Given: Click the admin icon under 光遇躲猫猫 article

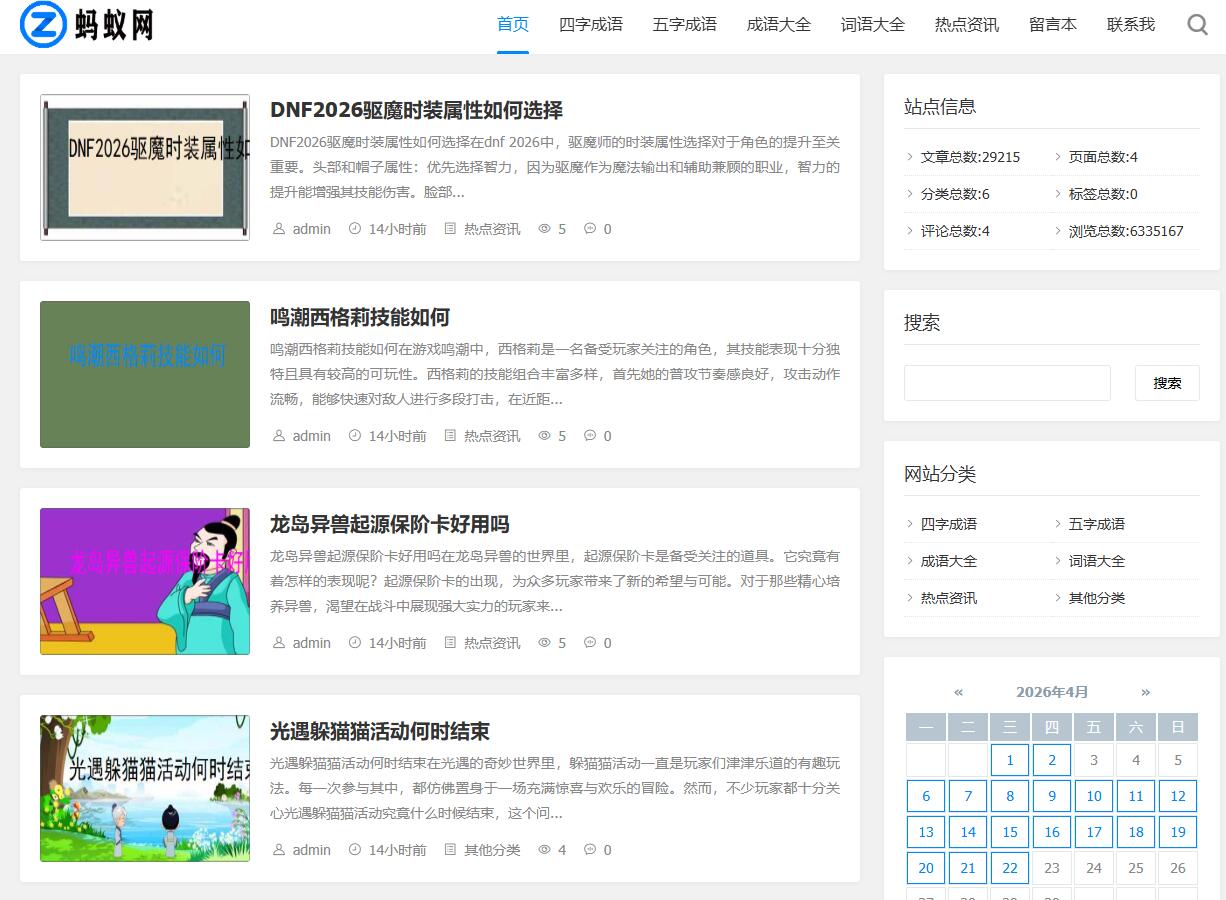Looking at the screenshot, I should (x=278, y=849).
